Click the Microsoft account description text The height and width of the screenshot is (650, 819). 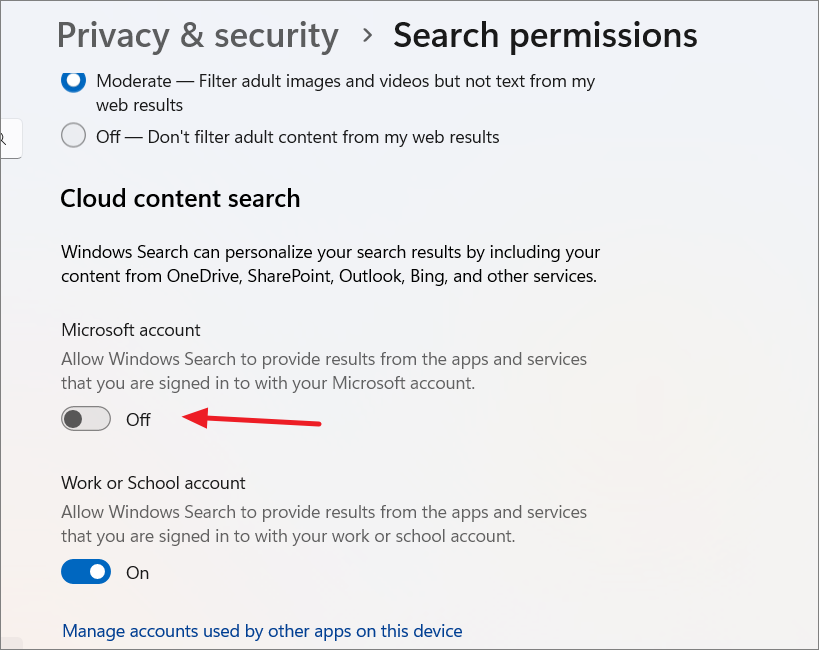(324, 371)
